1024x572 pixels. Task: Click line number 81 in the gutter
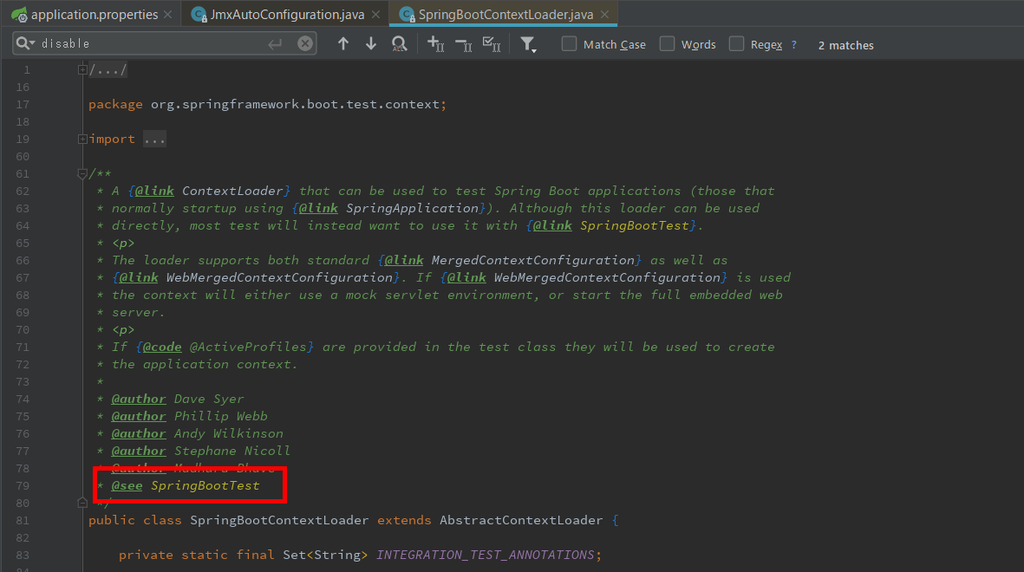point(23,520)
